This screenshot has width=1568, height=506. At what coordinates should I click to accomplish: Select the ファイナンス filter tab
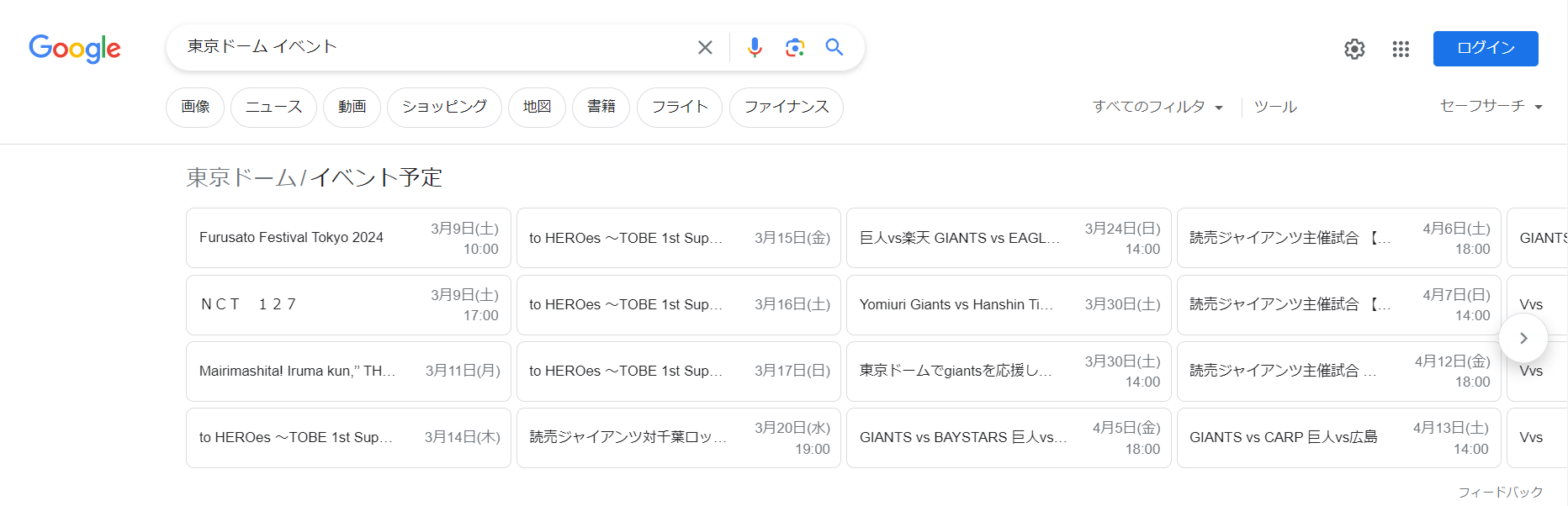787,108
